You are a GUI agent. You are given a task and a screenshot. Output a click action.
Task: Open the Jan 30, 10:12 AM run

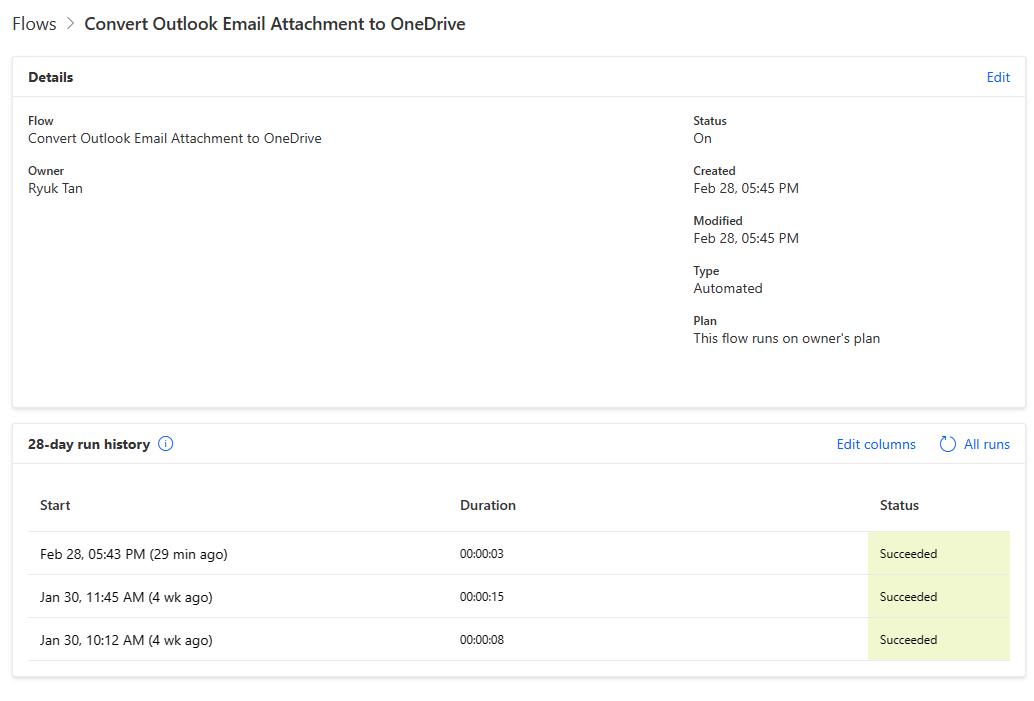[x=126, y=640]
